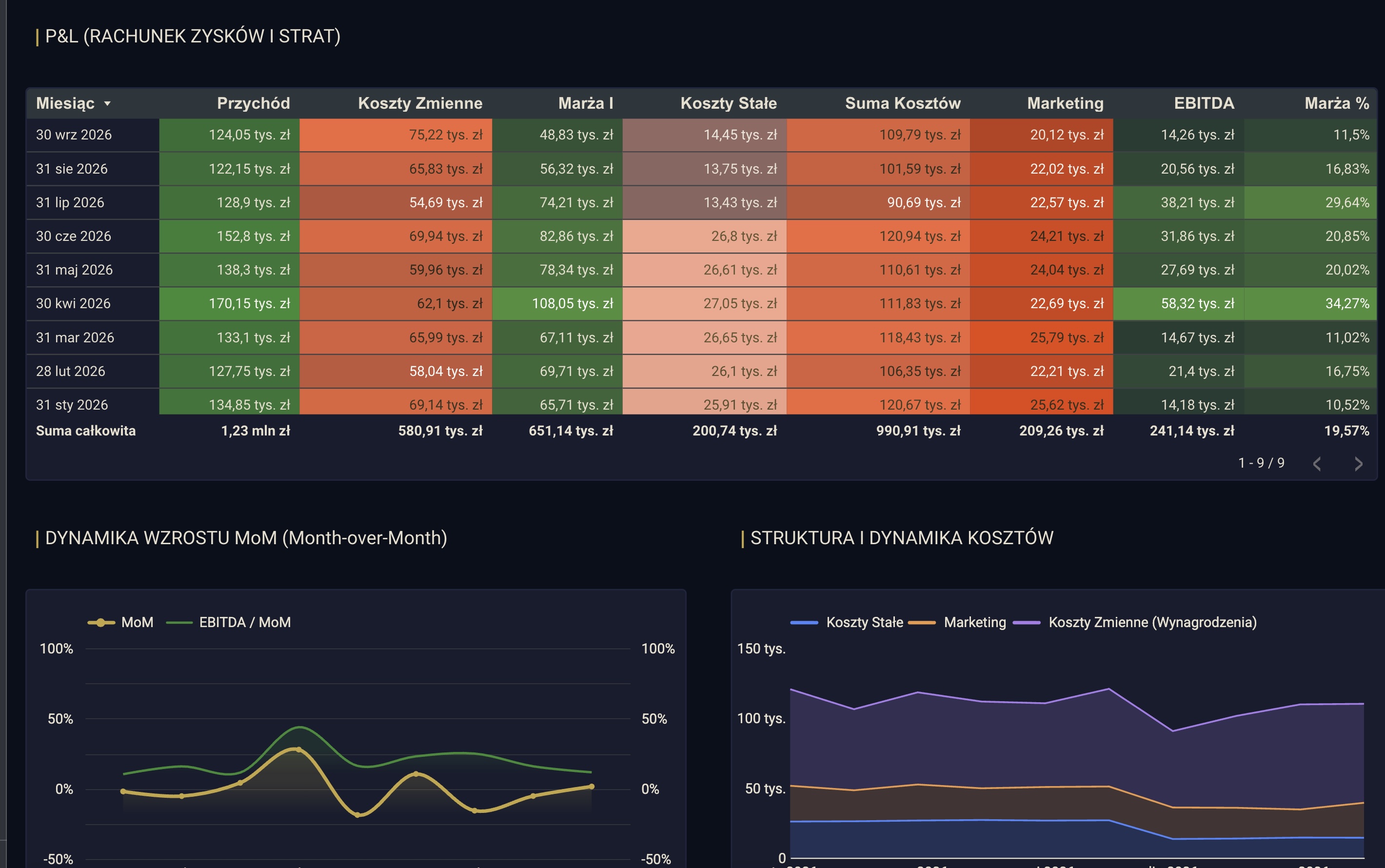Viewport: 1385px width, 868px height.
Task: Select the 30 cze 2026 row label
Action: (74, 236)
